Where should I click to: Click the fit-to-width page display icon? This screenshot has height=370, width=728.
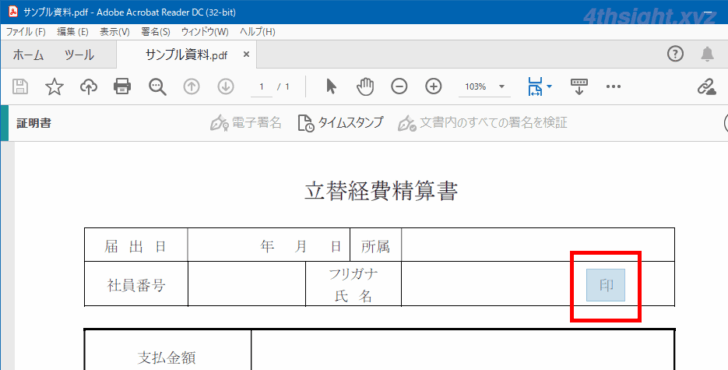pyautogui.click(x=535, y=87)
